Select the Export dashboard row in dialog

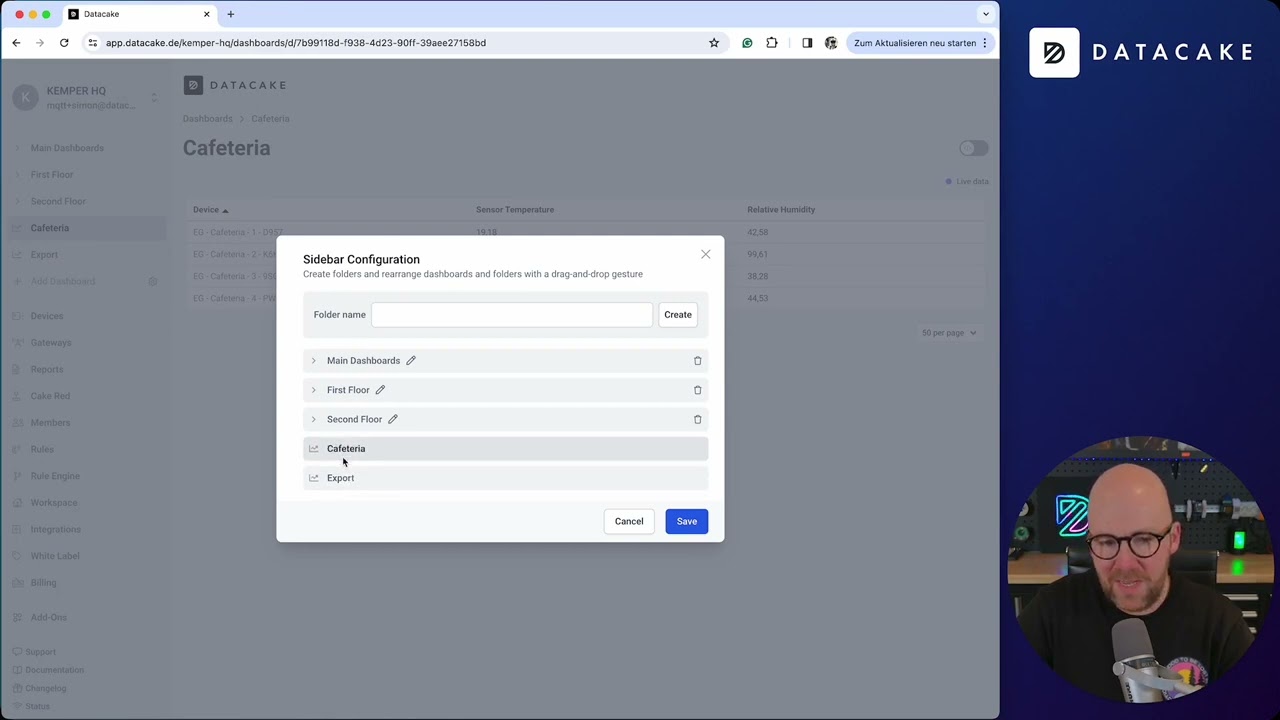[505, 478]
